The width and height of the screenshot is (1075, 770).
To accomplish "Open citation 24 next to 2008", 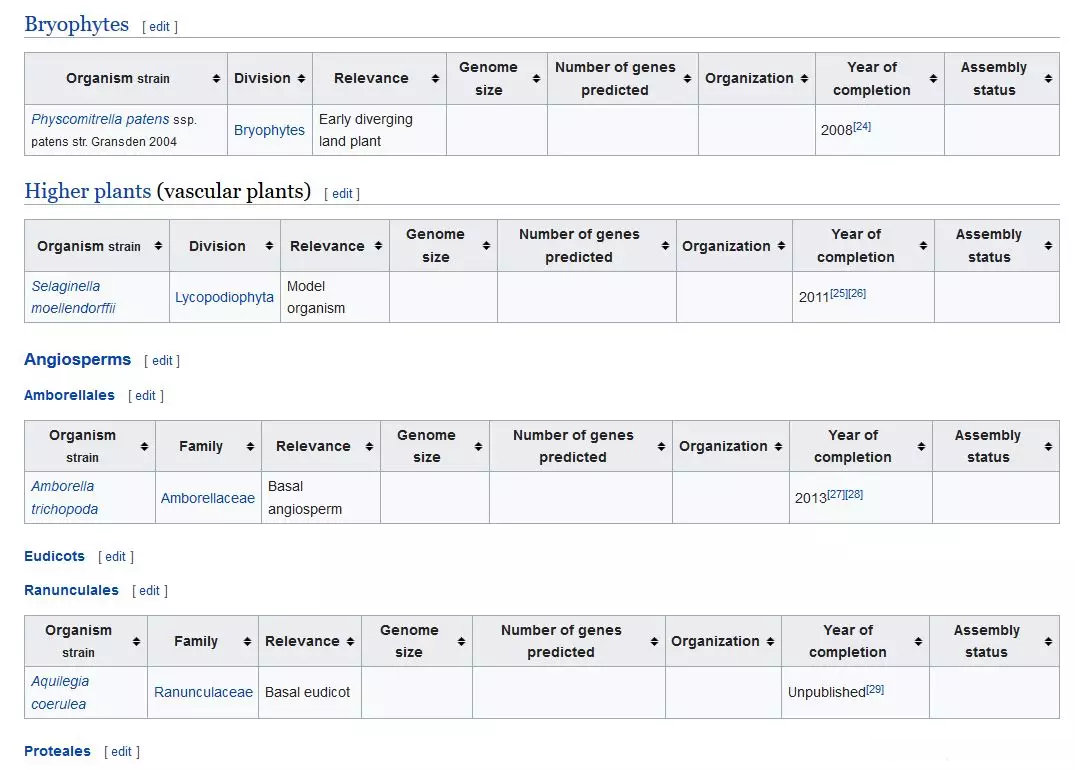I will point(862,126).
